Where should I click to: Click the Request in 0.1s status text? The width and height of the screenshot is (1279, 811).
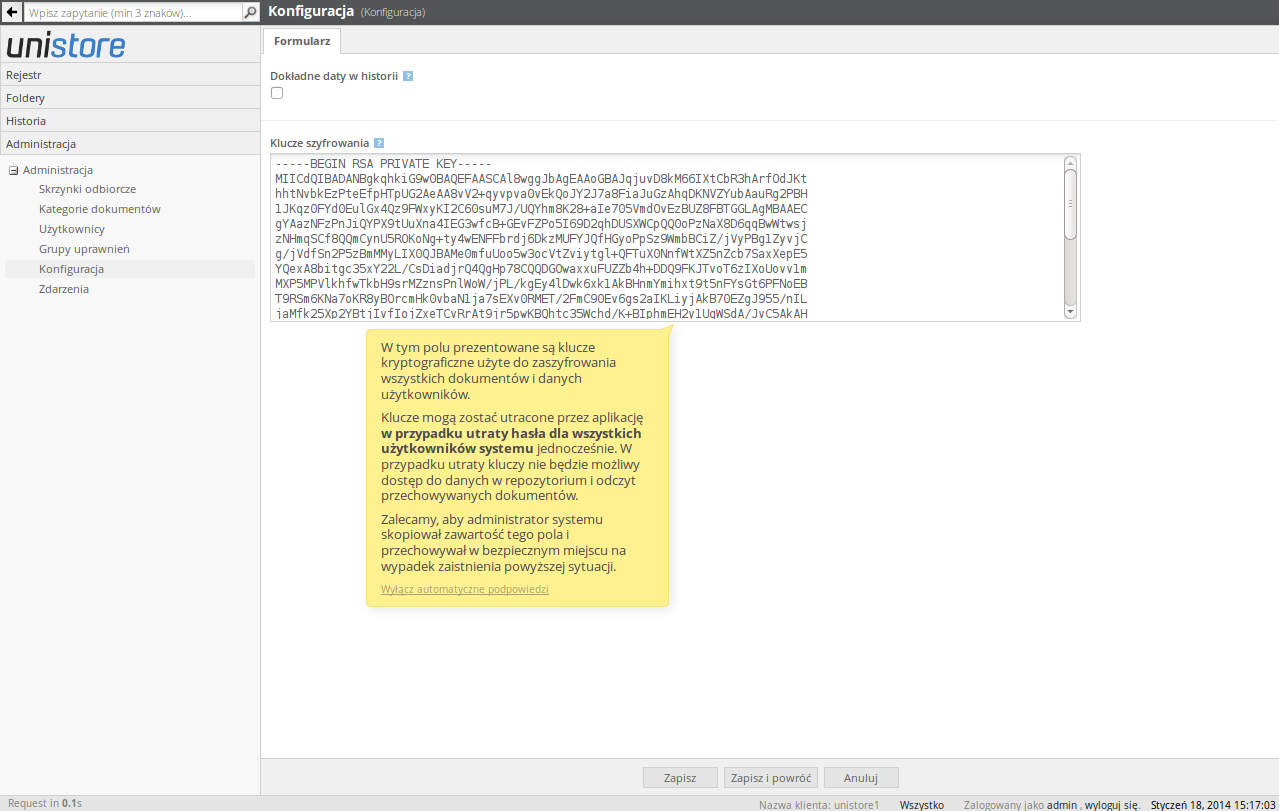click(x=44, y=803)
